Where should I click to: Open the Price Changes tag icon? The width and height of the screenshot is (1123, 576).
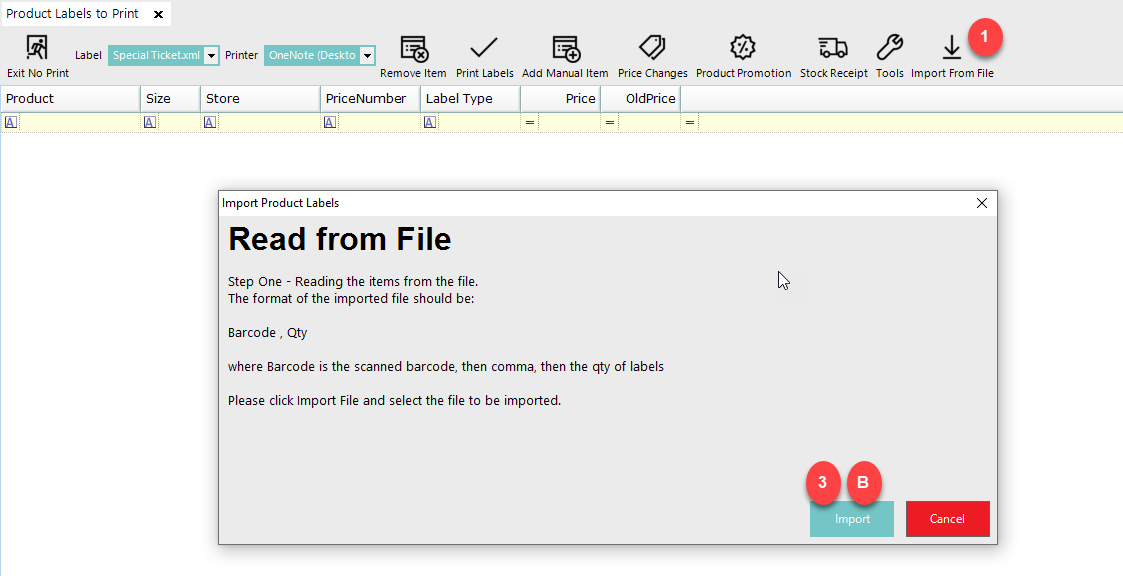click(x=652, y=48)
